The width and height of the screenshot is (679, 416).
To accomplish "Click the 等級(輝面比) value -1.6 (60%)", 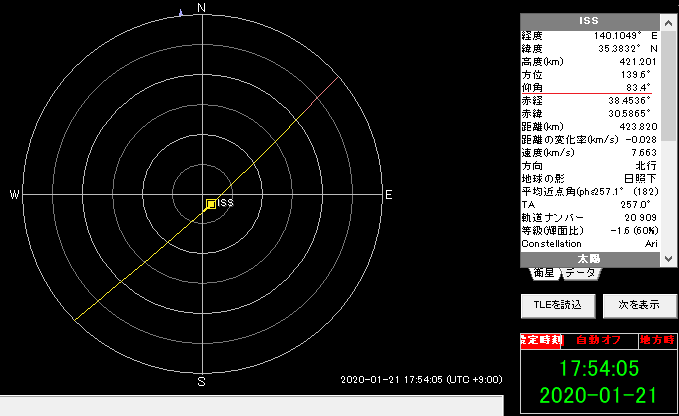I will (x=634, y=231).
